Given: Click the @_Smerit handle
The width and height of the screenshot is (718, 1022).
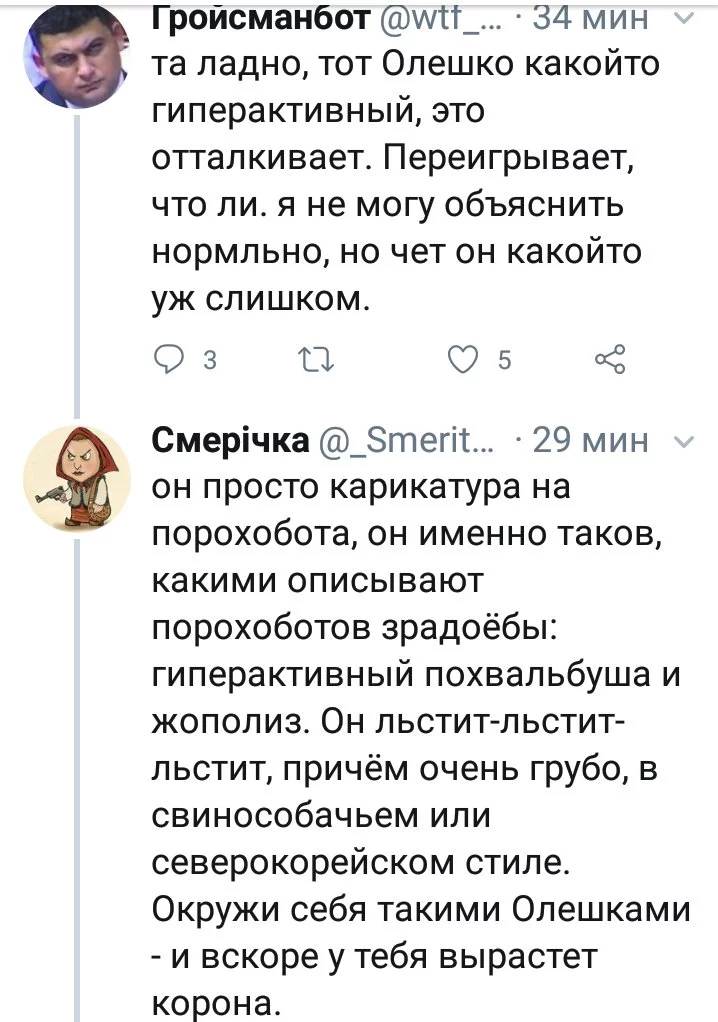Looking at the screenshot, I should click(x=405, y=440).
